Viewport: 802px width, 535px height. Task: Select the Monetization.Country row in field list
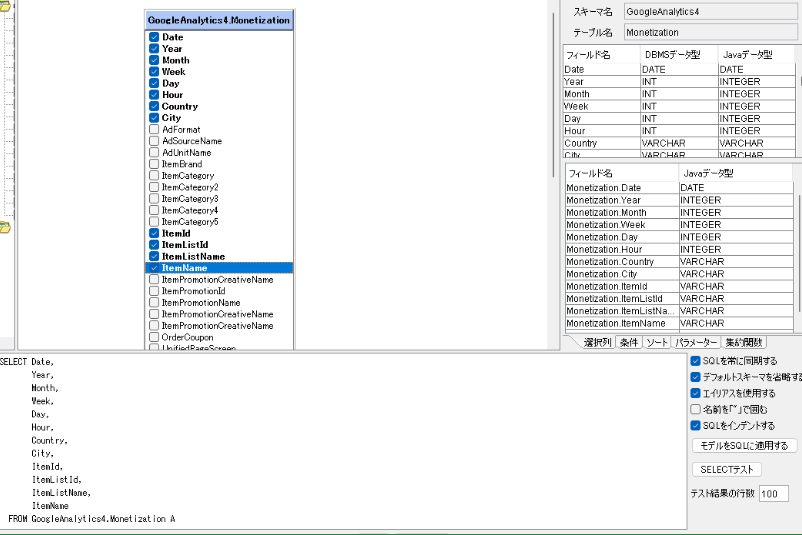tap(622, 261)
